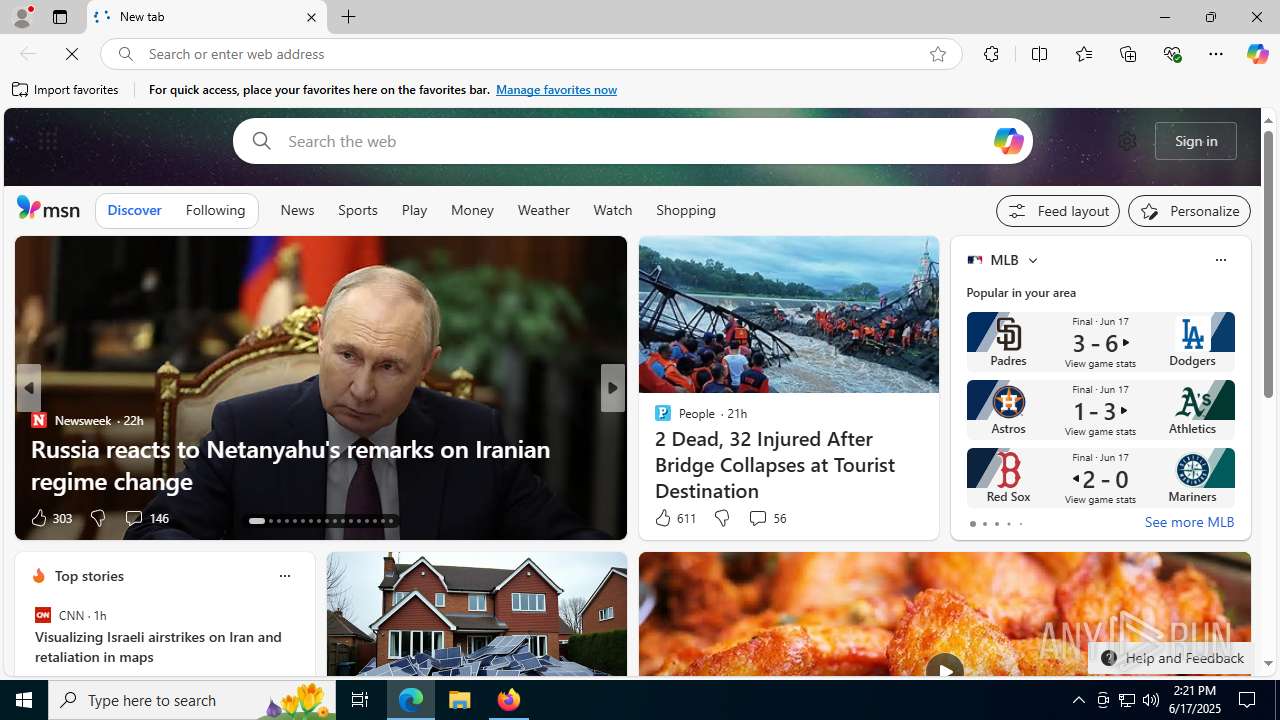Open Top stories heading

pyautogui.click(x=89, y=576)
